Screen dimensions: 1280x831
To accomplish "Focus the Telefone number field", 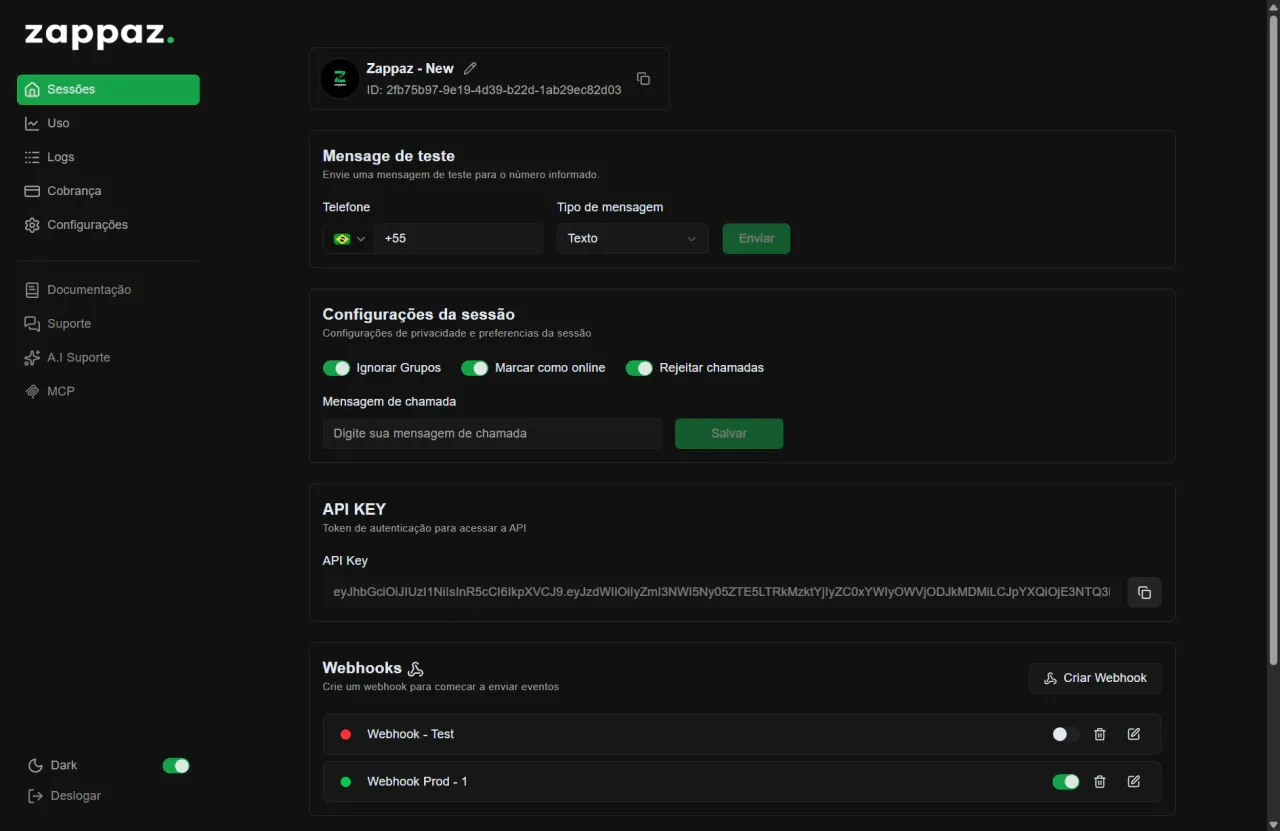I will coord(459,239).
